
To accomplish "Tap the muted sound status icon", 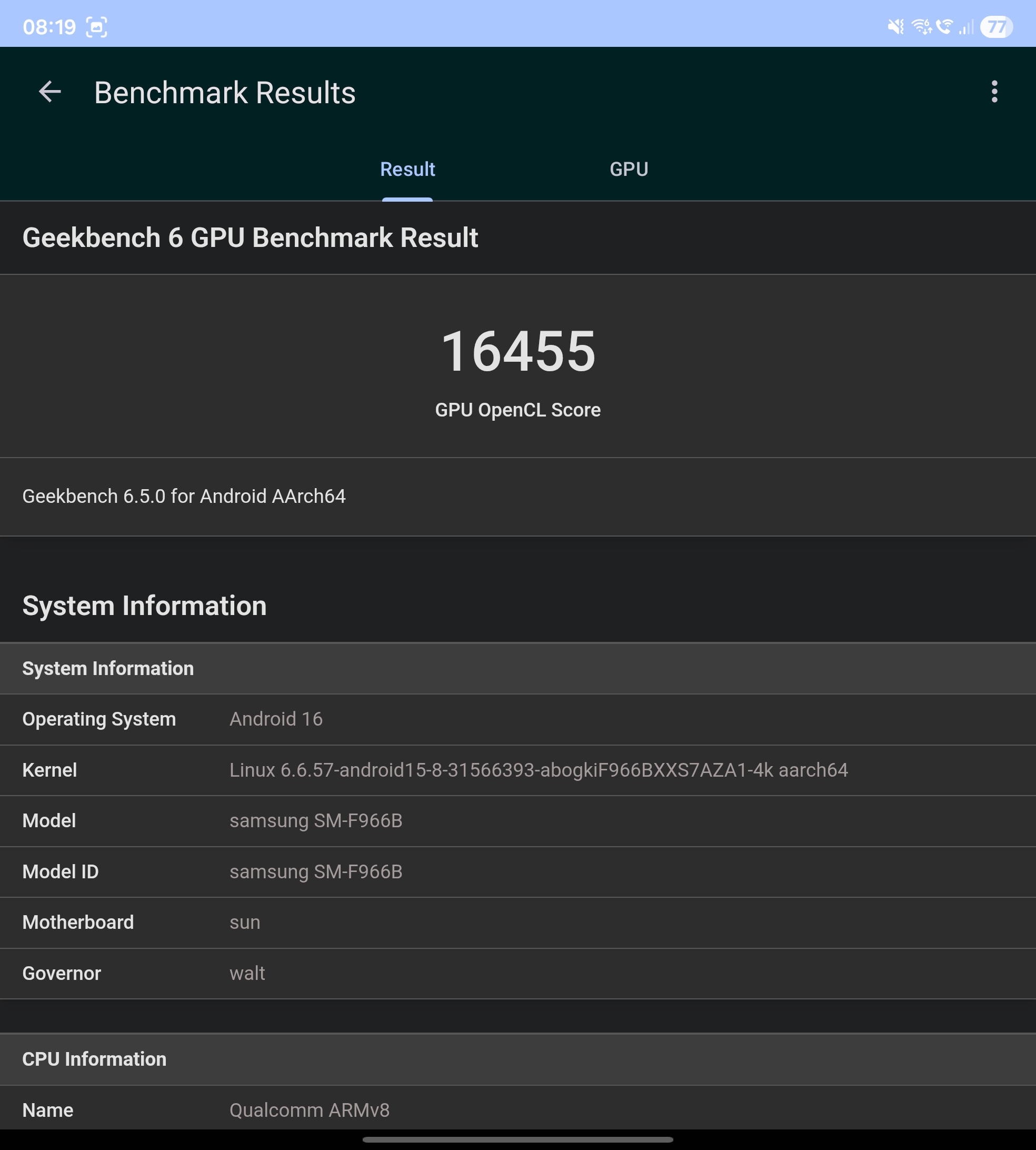I will 895,27.
